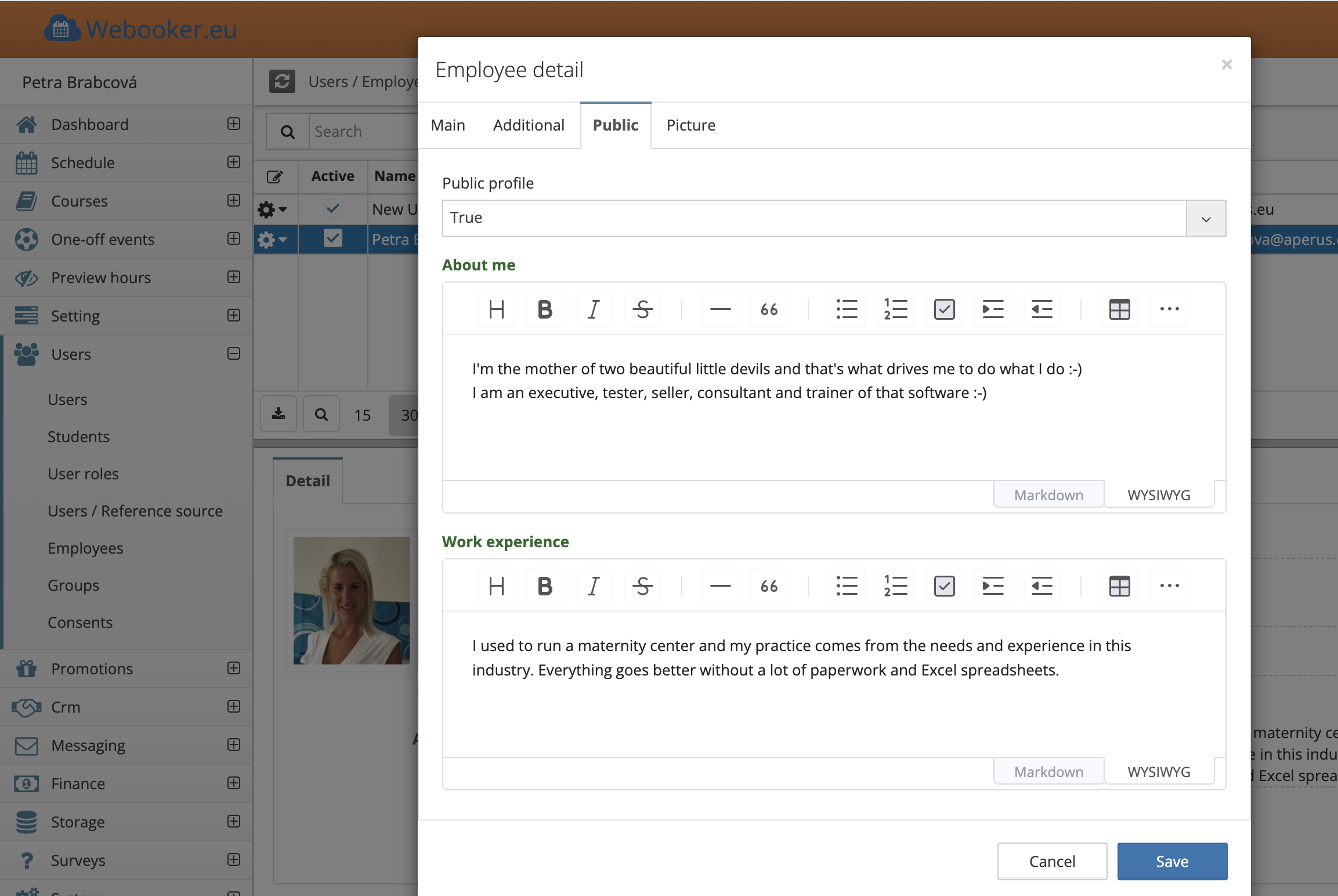This screenshot has width=1338, height=896.
Task: Insert table in About me editor
Action: [1119, 309]
